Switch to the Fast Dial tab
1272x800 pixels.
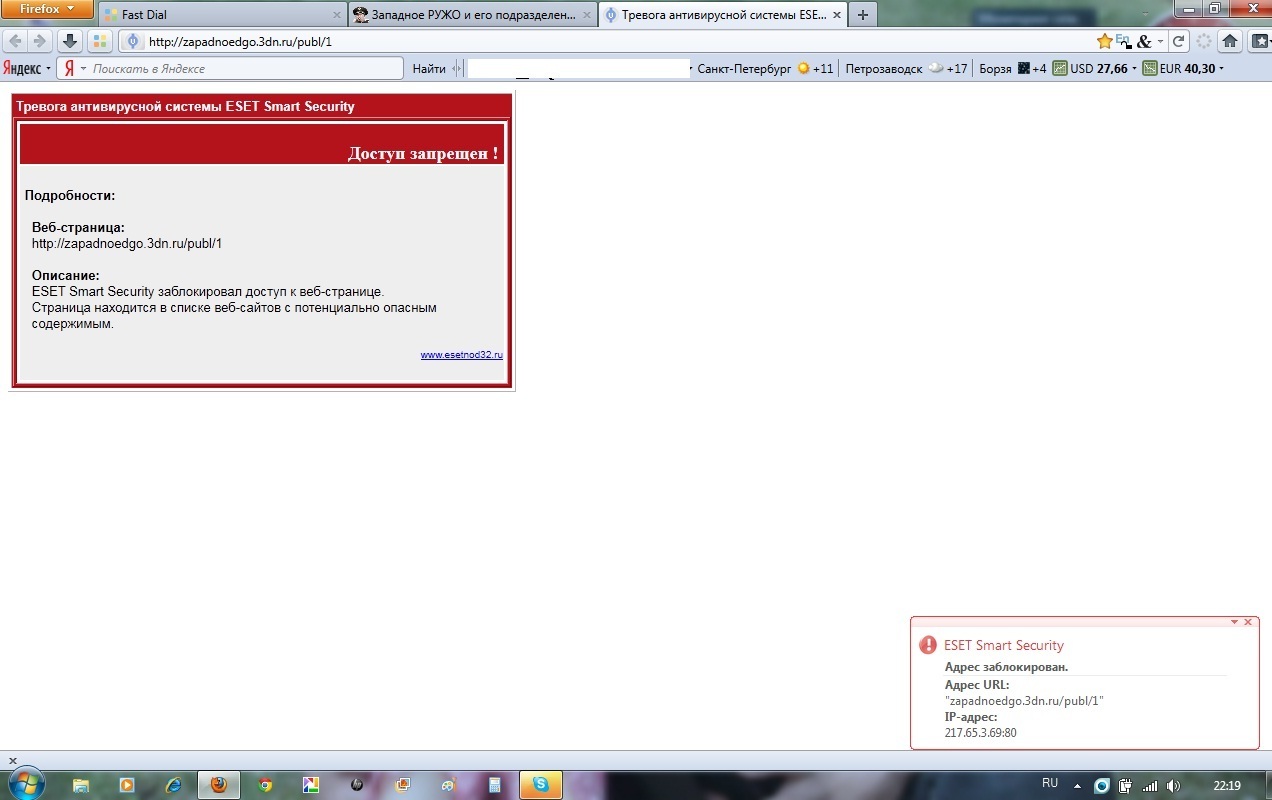coord(223,15)
